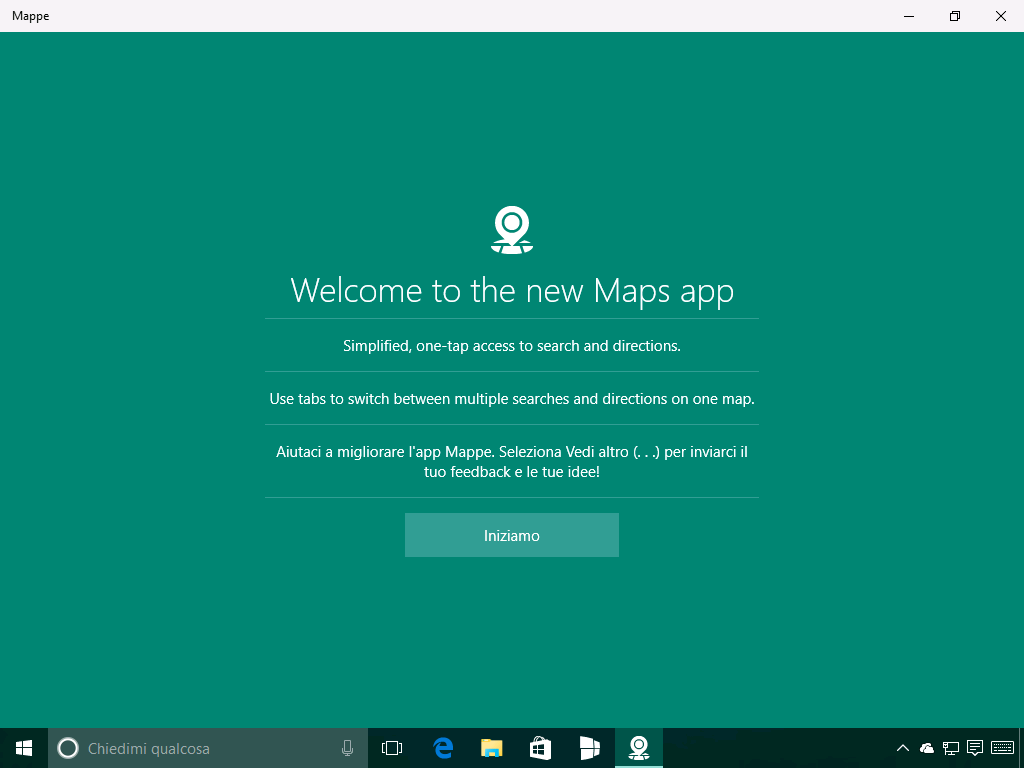Screen dimensions: 1024x768
Task: Restore down the Mappe window
Action: 955,16
